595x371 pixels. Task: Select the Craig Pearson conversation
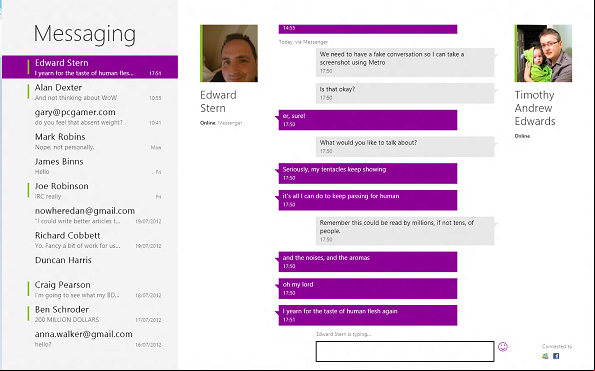coord(90,289)
